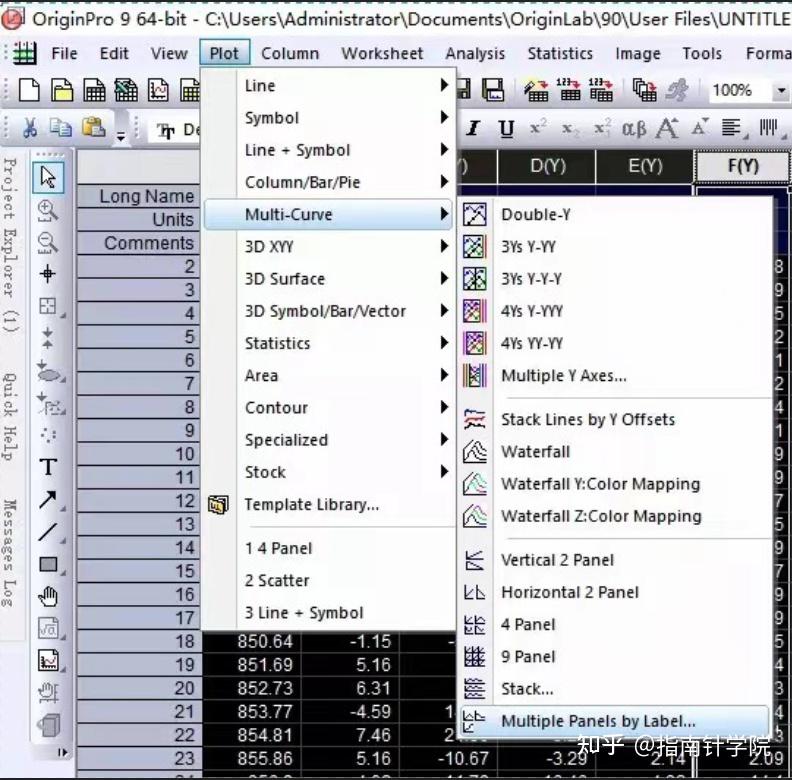
Task: Choose Multiple Panels by Label option
Action: click(615, 721)
